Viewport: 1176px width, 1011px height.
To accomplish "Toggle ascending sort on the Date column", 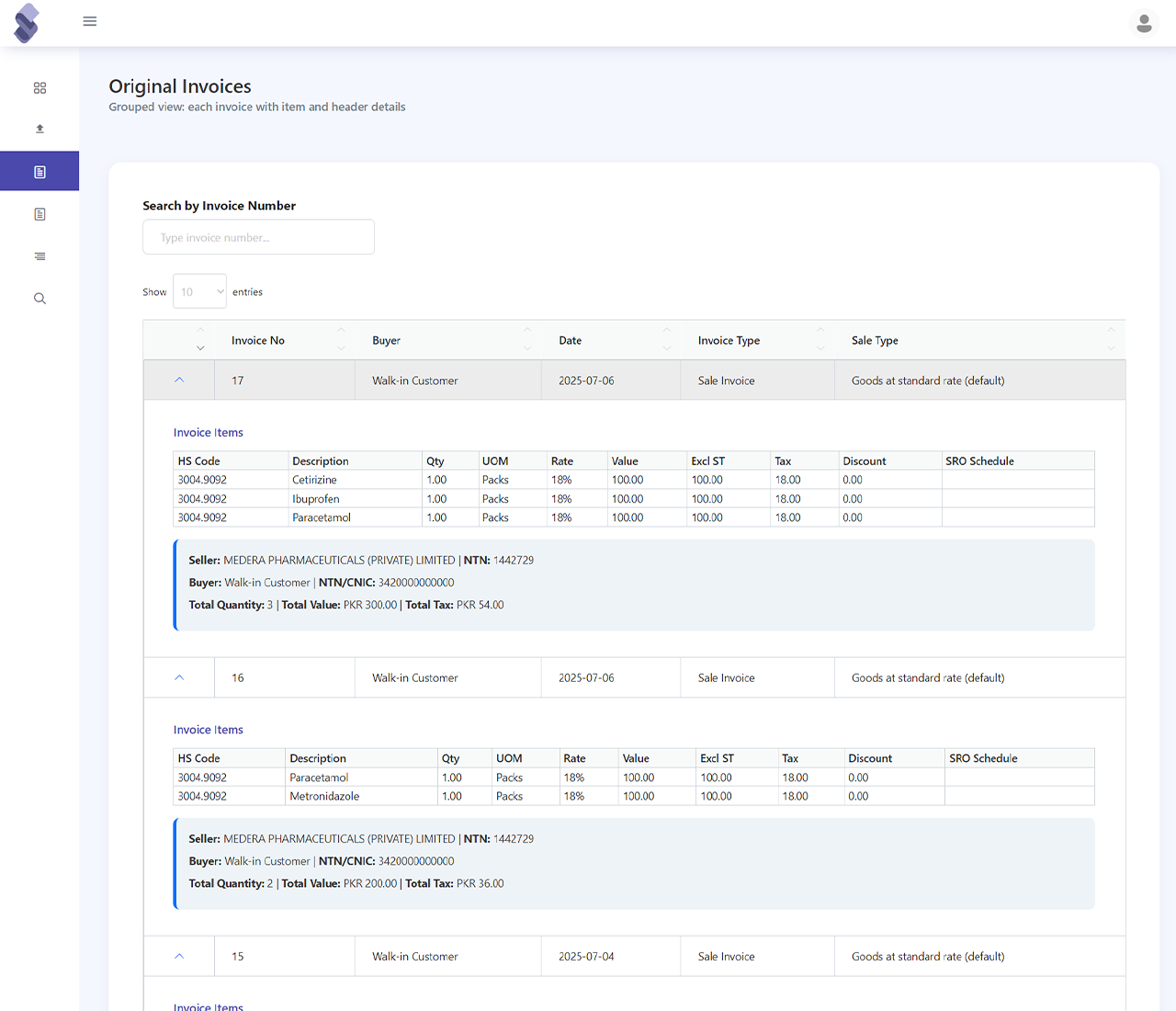I will coord(668,331).
